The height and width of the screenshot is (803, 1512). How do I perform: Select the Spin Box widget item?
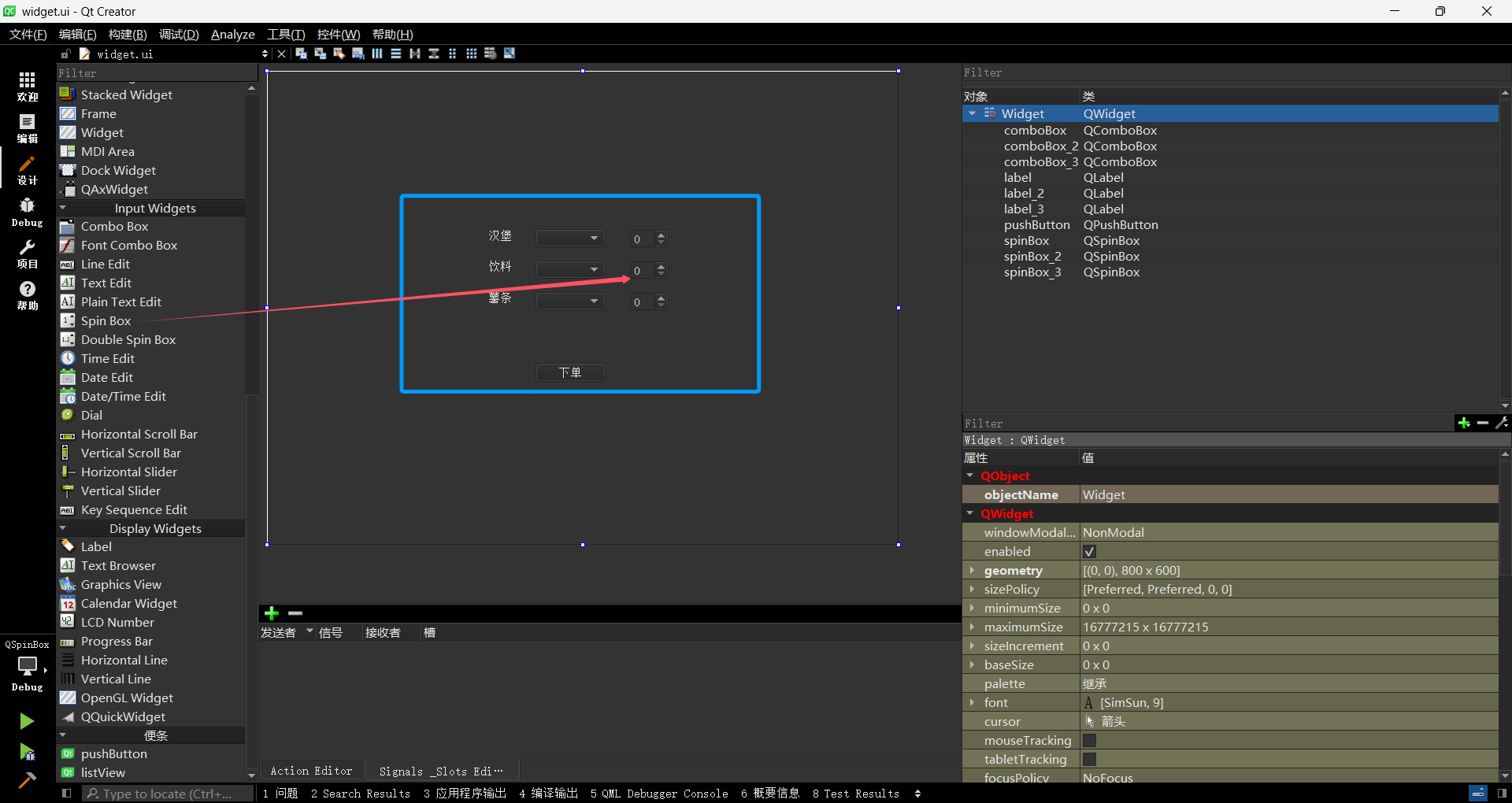(x=106, y=320)
